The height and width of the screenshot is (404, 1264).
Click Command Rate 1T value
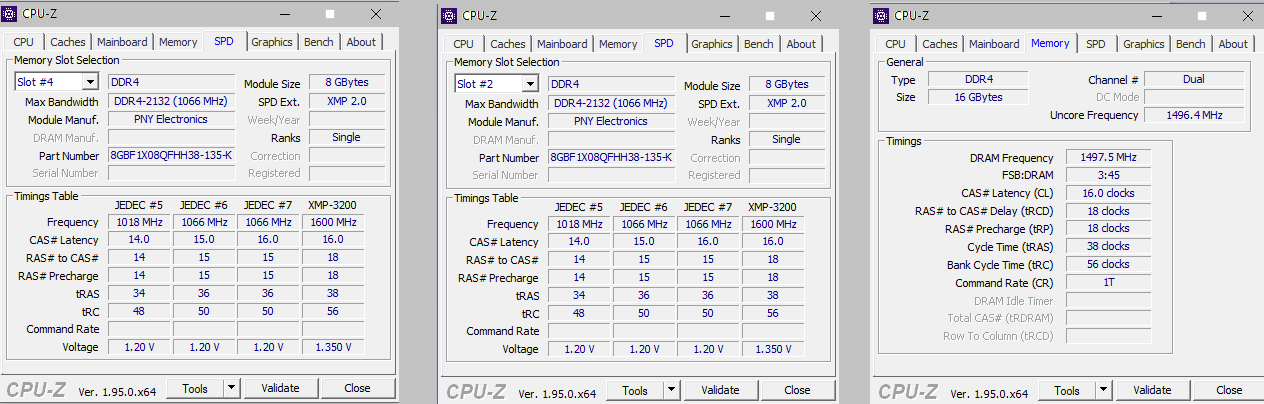pos(1108,282)
